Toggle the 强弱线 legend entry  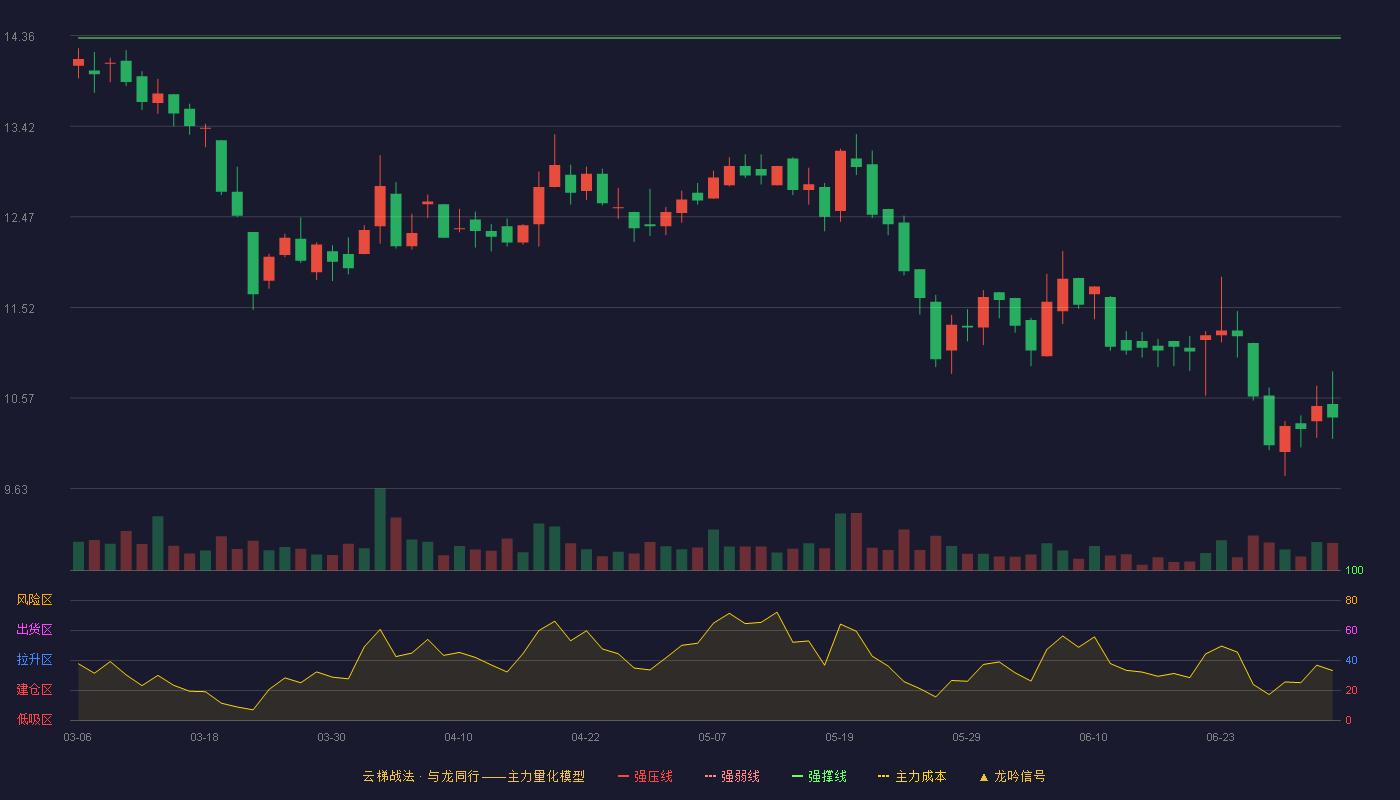(x=732, y=776)
